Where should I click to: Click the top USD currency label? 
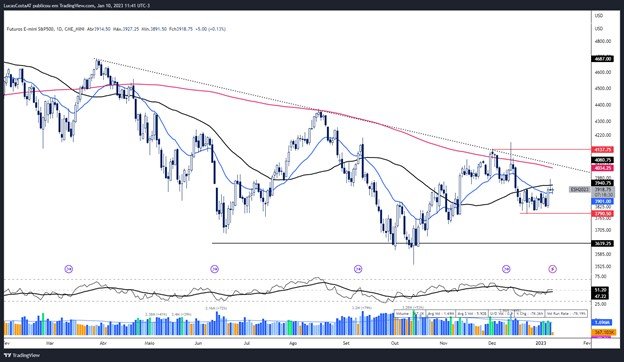click(599, 16)
